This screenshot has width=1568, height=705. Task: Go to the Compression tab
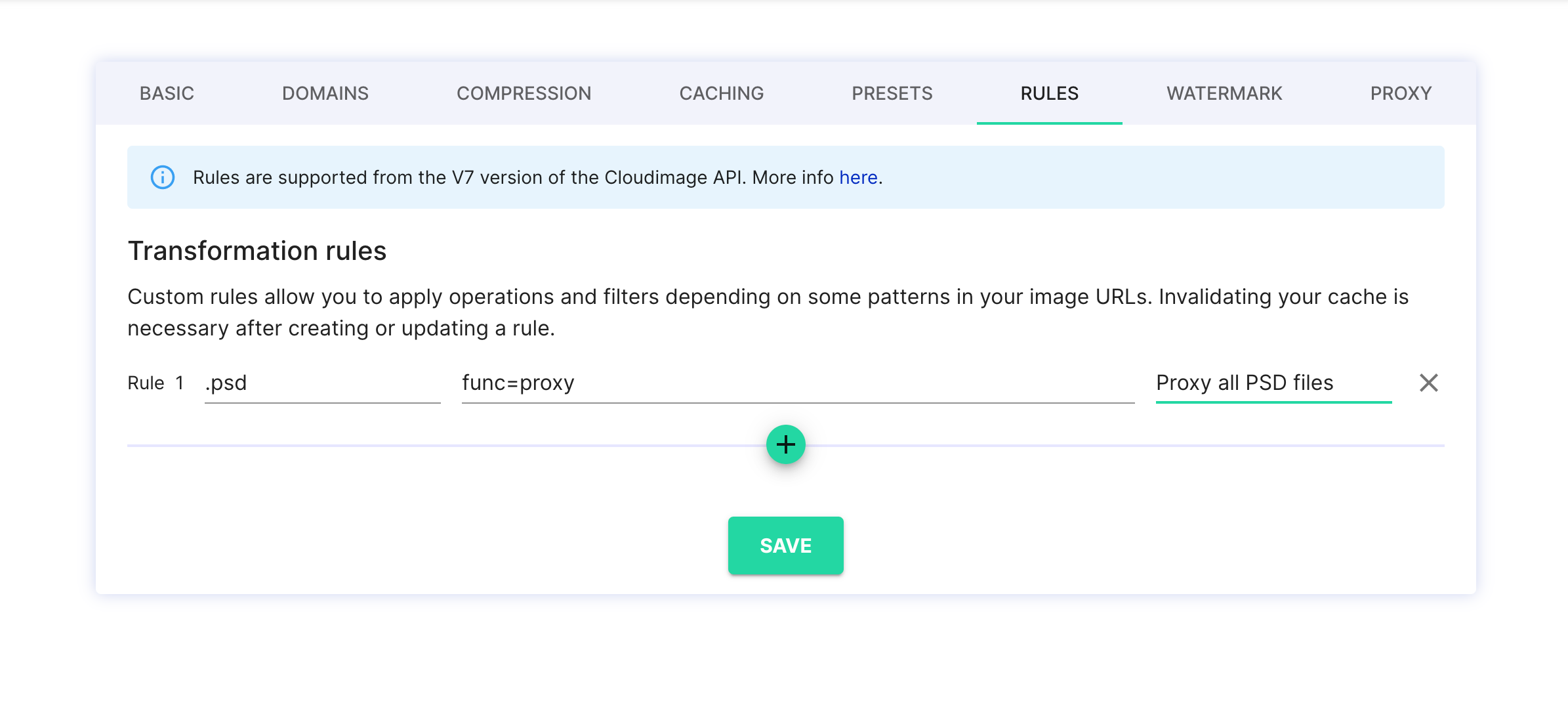[524, 93]
